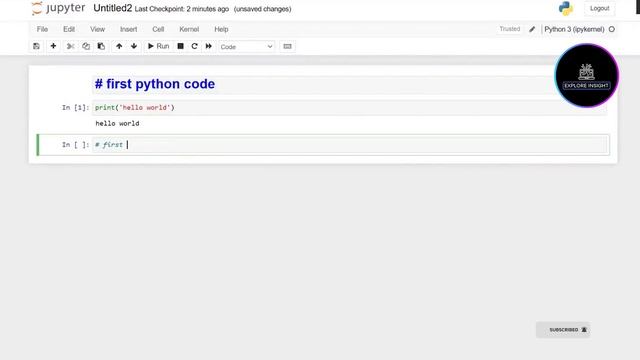
Task: Move selected cell up arrow
Action: click(119, 46)
